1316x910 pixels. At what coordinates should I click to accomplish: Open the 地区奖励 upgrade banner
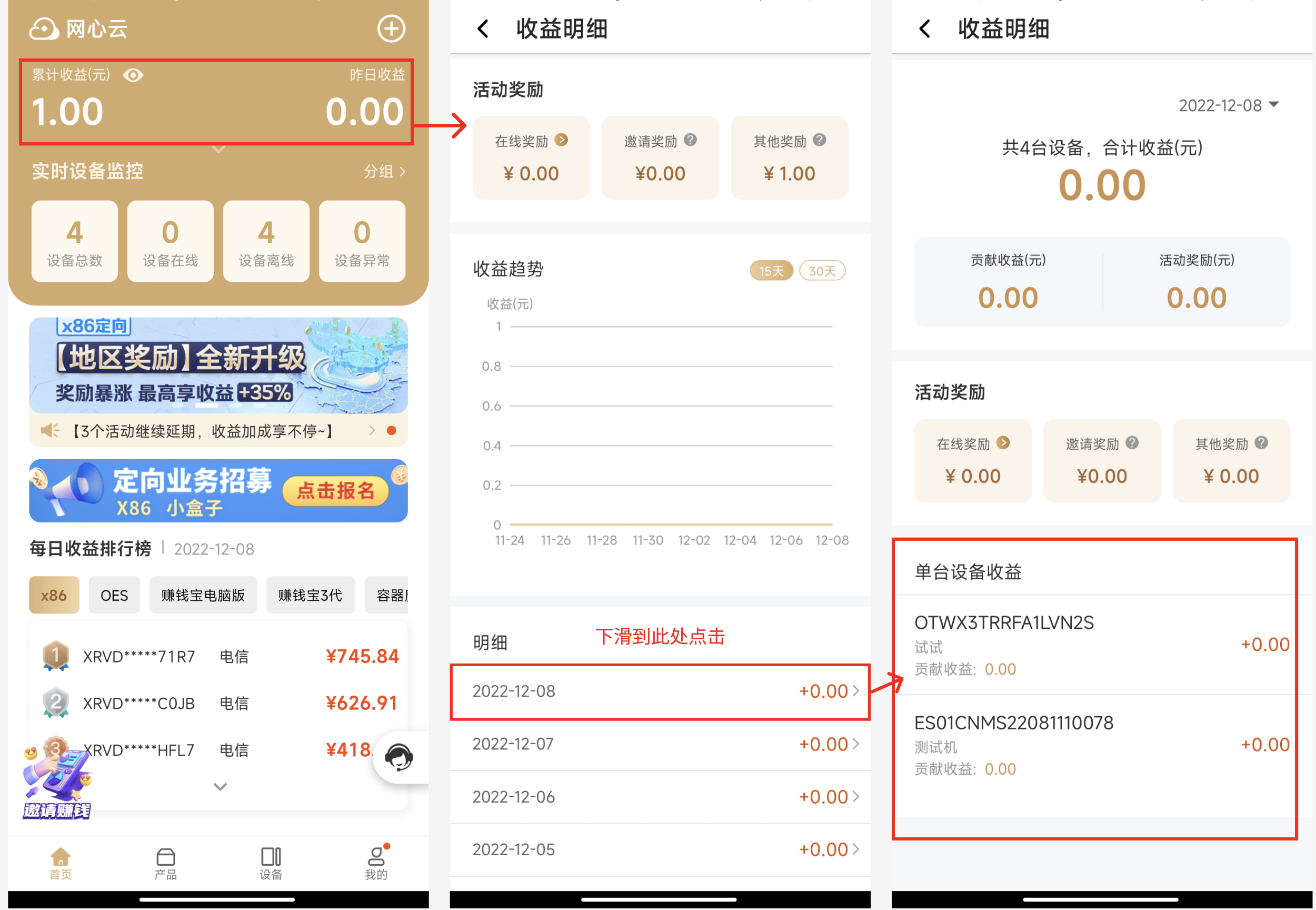pyautogui.click(x=218, y=365)
